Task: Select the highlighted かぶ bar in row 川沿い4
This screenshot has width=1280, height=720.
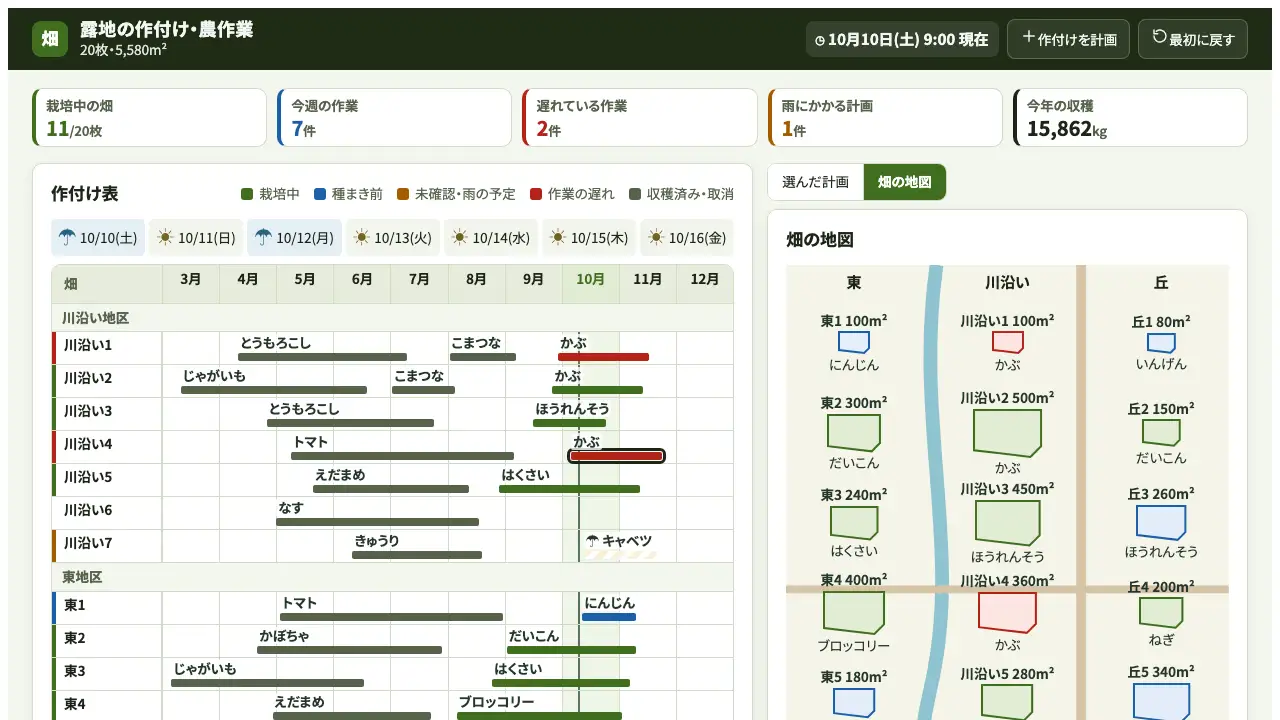Action: click(617, 456)
